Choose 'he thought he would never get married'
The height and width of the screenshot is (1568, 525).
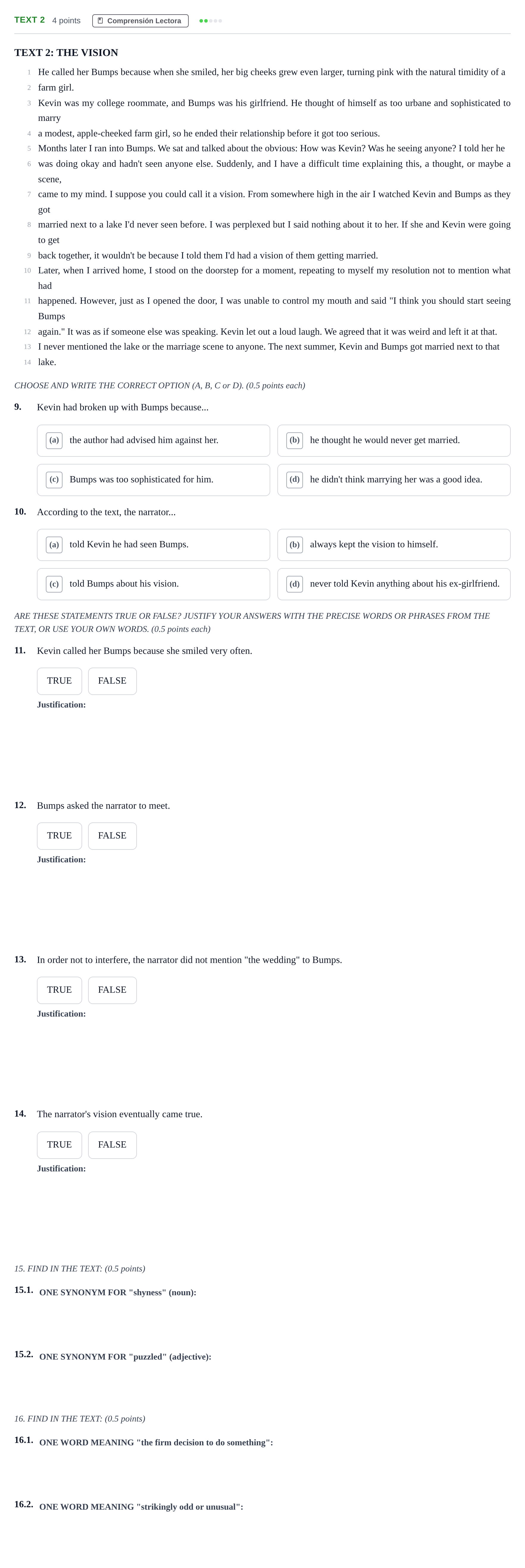[393, 441]
